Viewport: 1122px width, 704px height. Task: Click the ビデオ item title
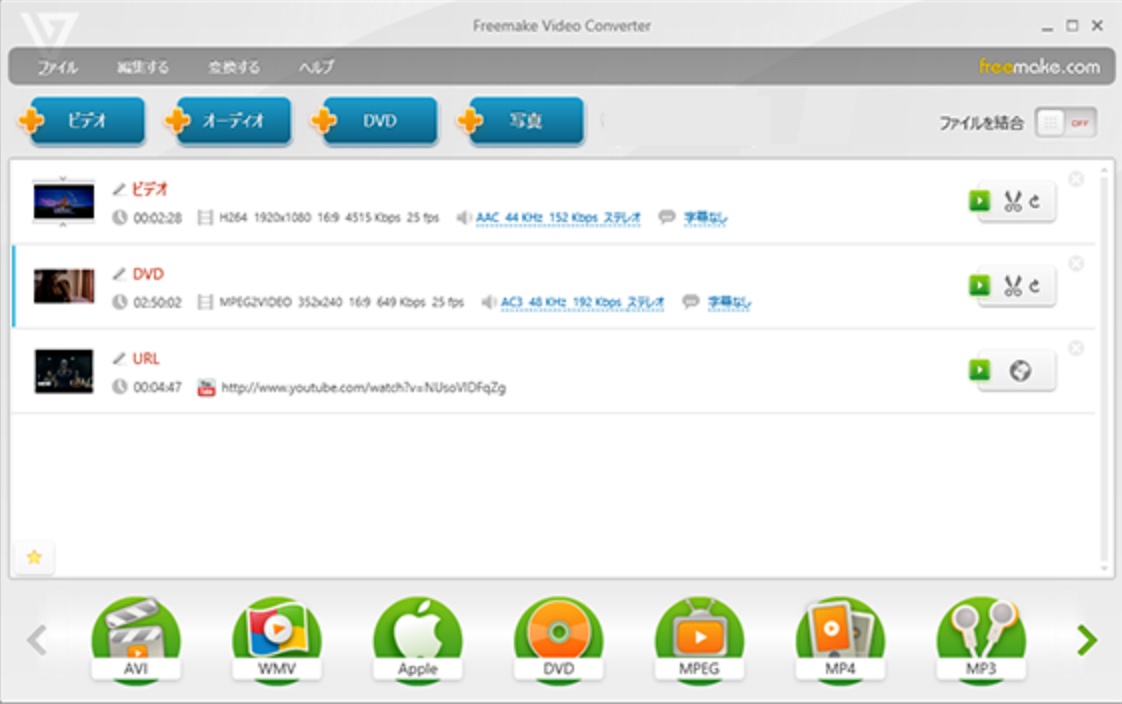[150, 190]
